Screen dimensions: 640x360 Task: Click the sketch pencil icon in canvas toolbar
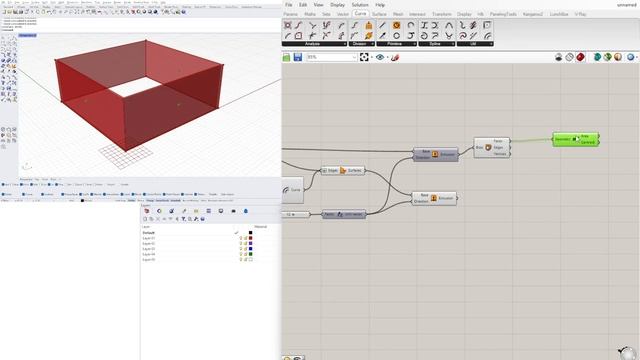(x=395, y=57)
